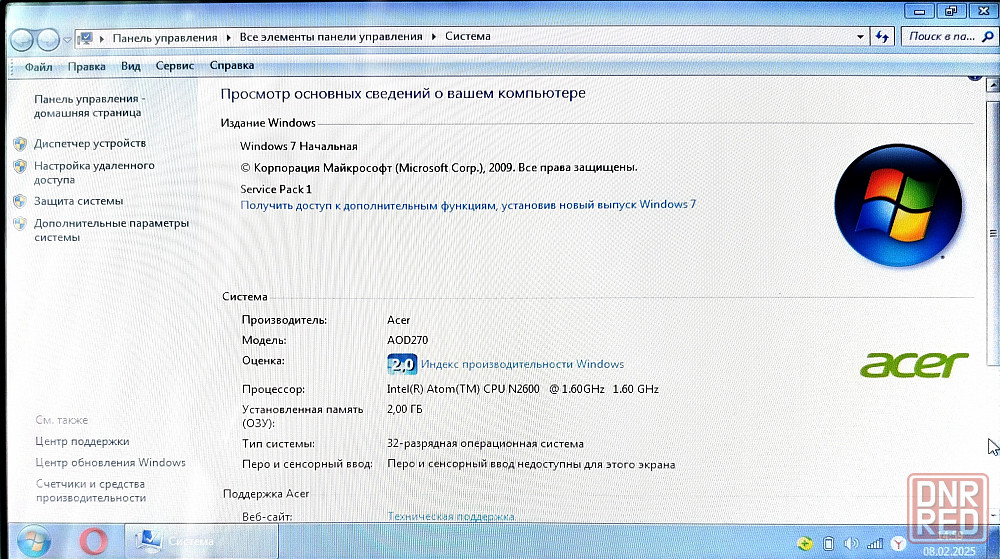The width and height of the screenshot is (1000, 559).
Task: Select 'Все элементы панели управления' breadcrumb
Action: tap(331, 37)
